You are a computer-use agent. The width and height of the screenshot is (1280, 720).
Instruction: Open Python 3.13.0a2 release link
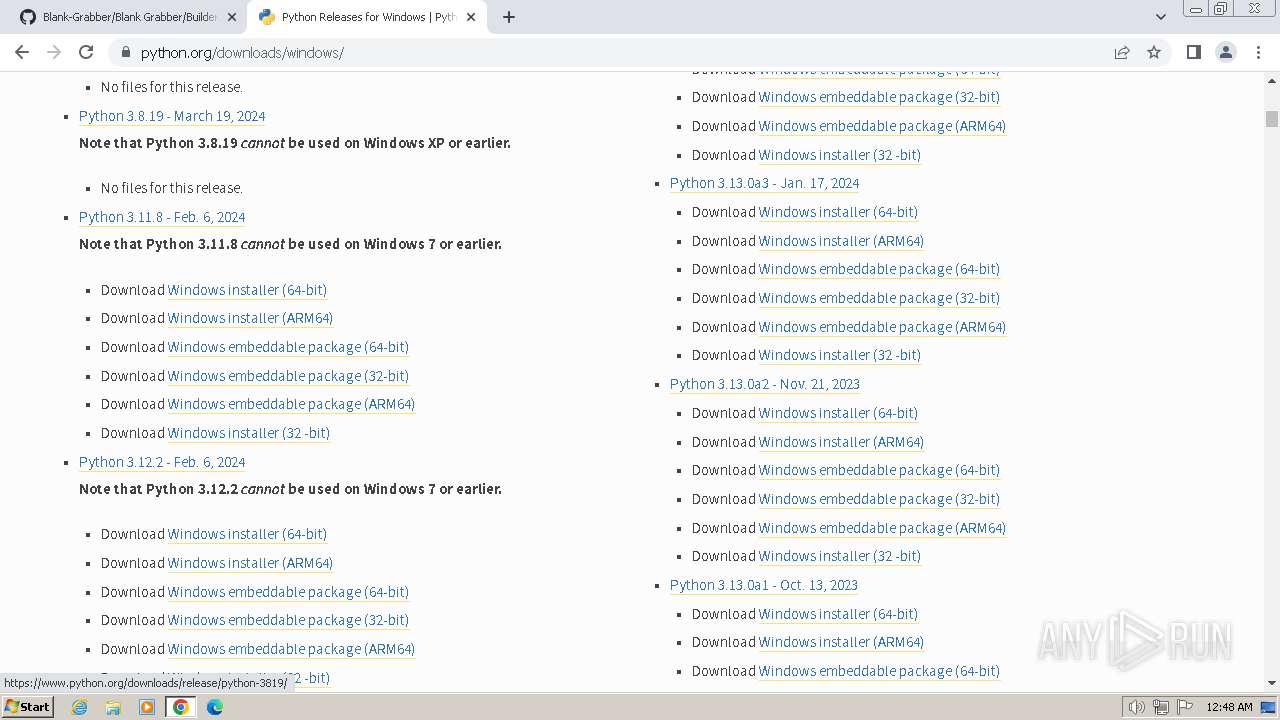pos(765,384)
